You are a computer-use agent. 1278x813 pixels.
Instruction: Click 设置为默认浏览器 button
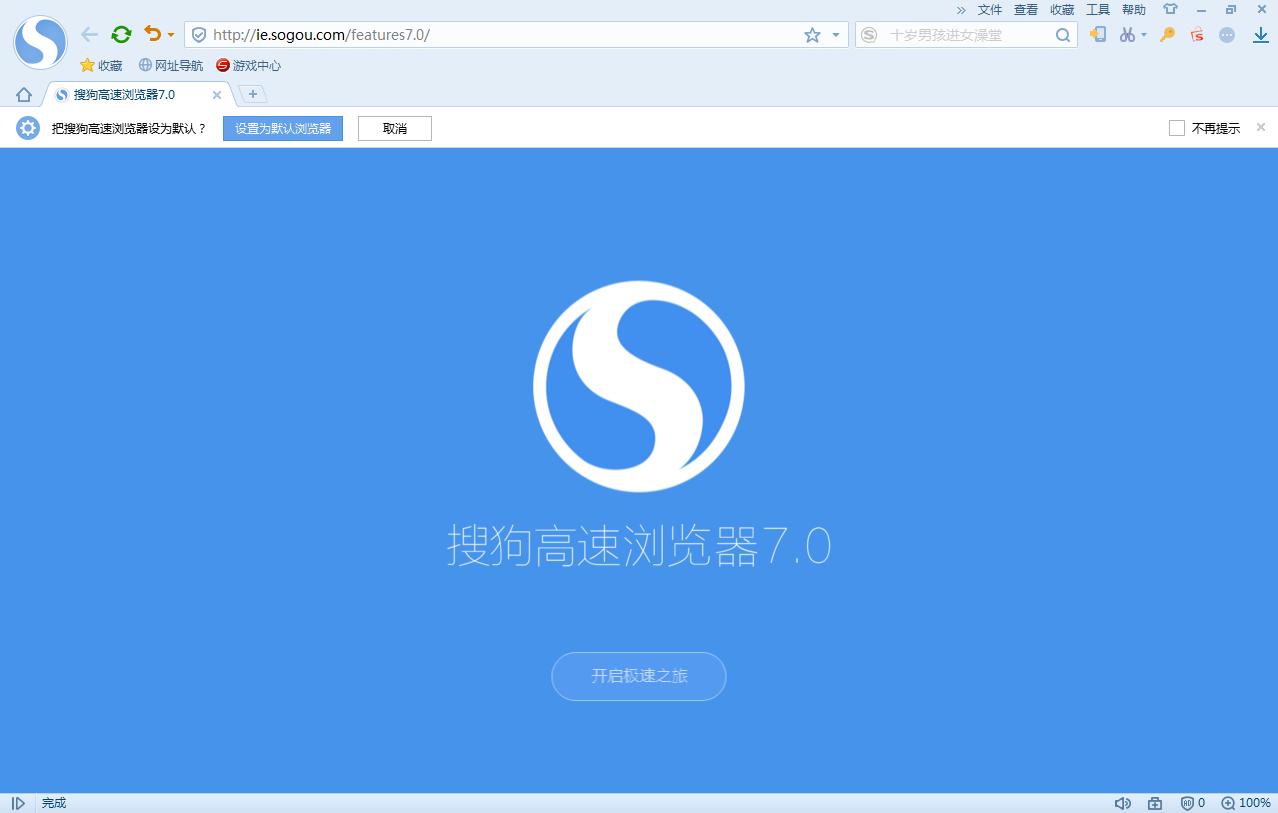[x=282, y=128]
